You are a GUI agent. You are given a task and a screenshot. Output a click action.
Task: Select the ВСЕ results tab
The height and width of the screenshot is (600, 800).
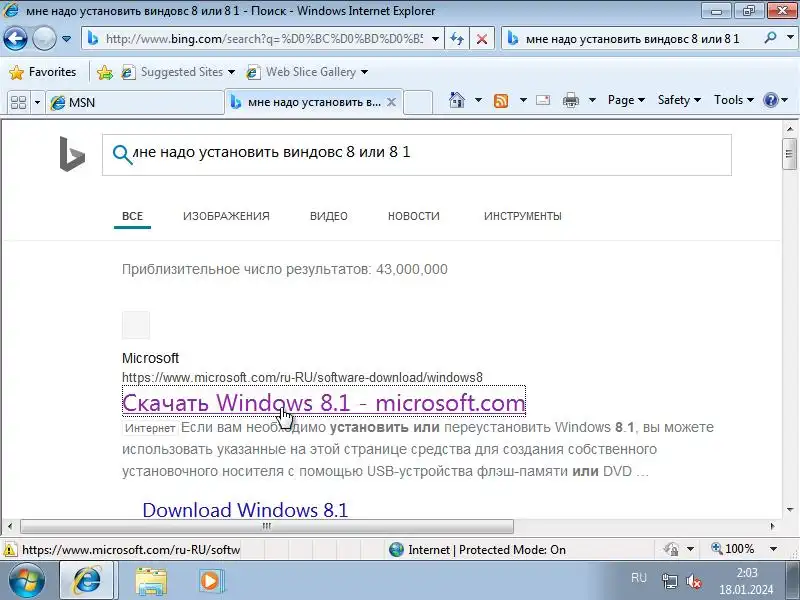coord(132,216)
